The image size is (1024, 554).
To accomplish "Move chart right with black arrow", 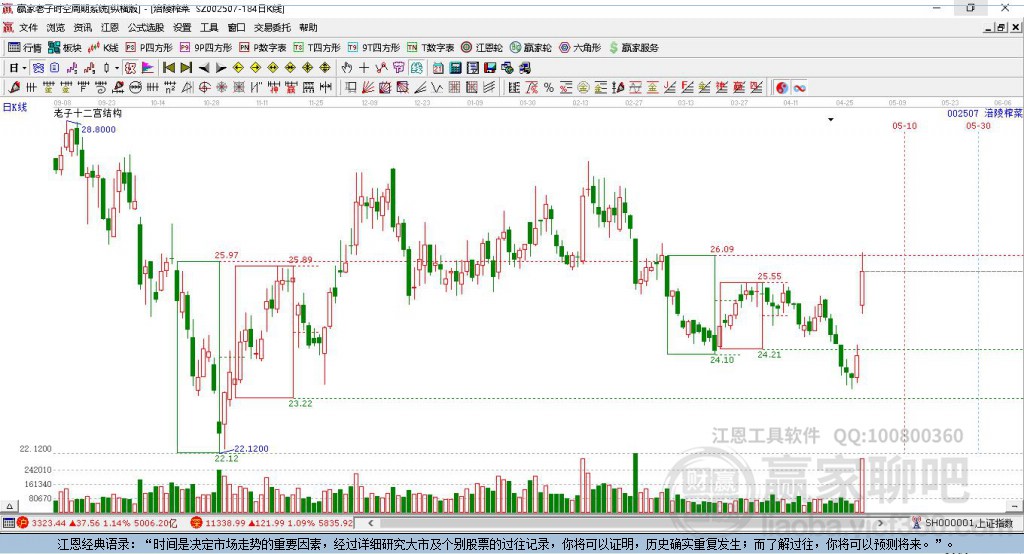I will 221,68.
